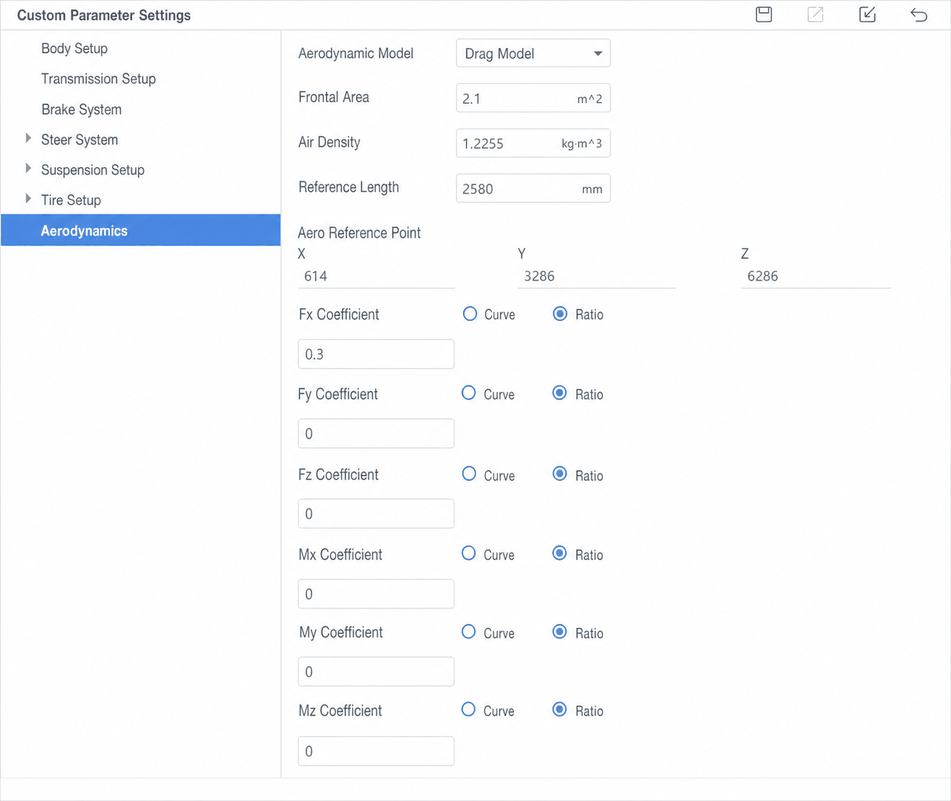Click the Aero Reference Point label

[359, 233]
